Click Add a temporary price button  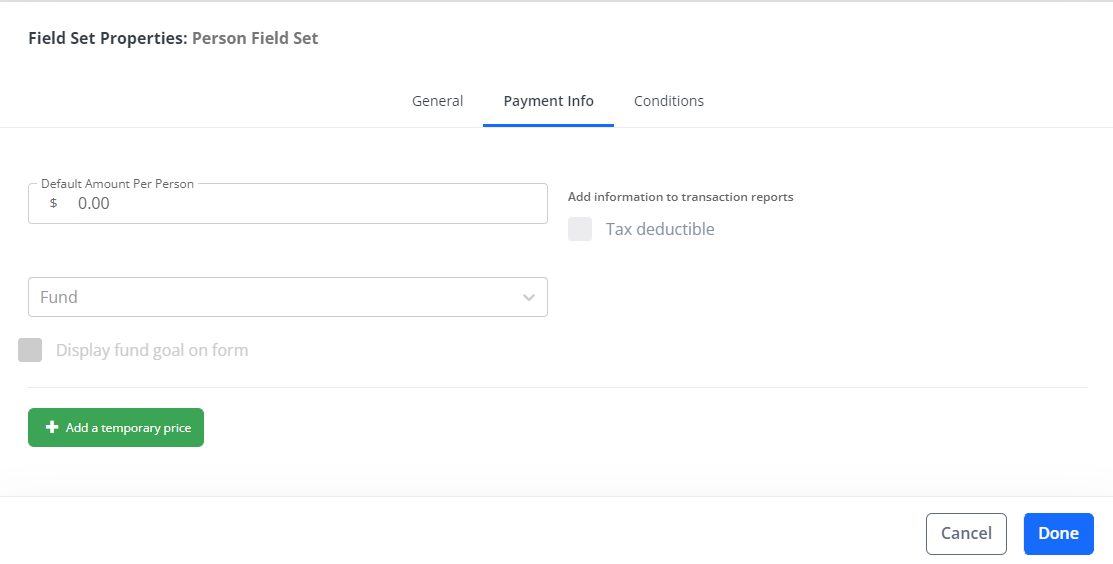pyautogui.click(x=116, y=427)
